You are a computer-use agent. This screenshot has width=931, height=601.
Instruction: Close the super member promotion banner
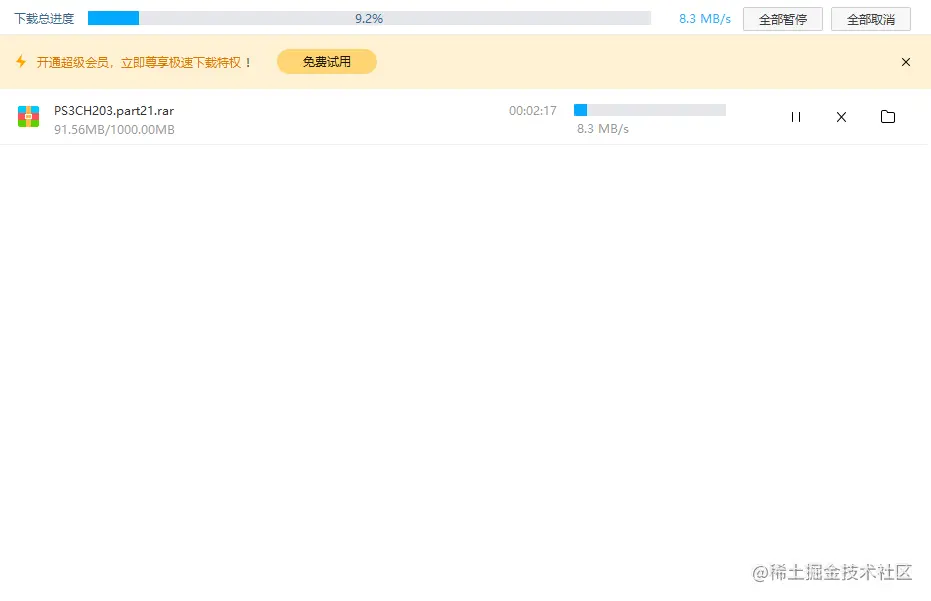tap(905, 62)
